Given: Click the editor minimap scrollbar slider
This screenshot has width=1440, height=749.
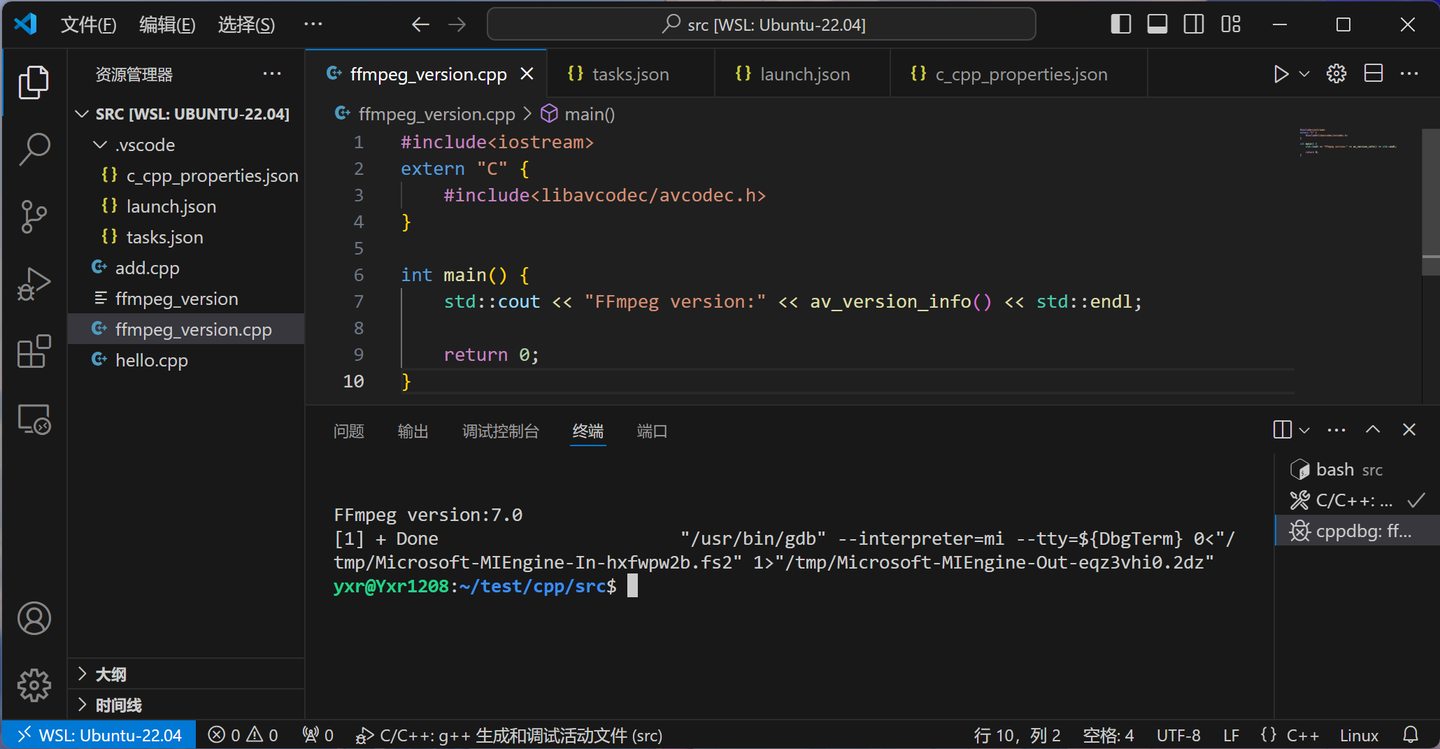Looking at the screenshot, I should [1431, 200].
